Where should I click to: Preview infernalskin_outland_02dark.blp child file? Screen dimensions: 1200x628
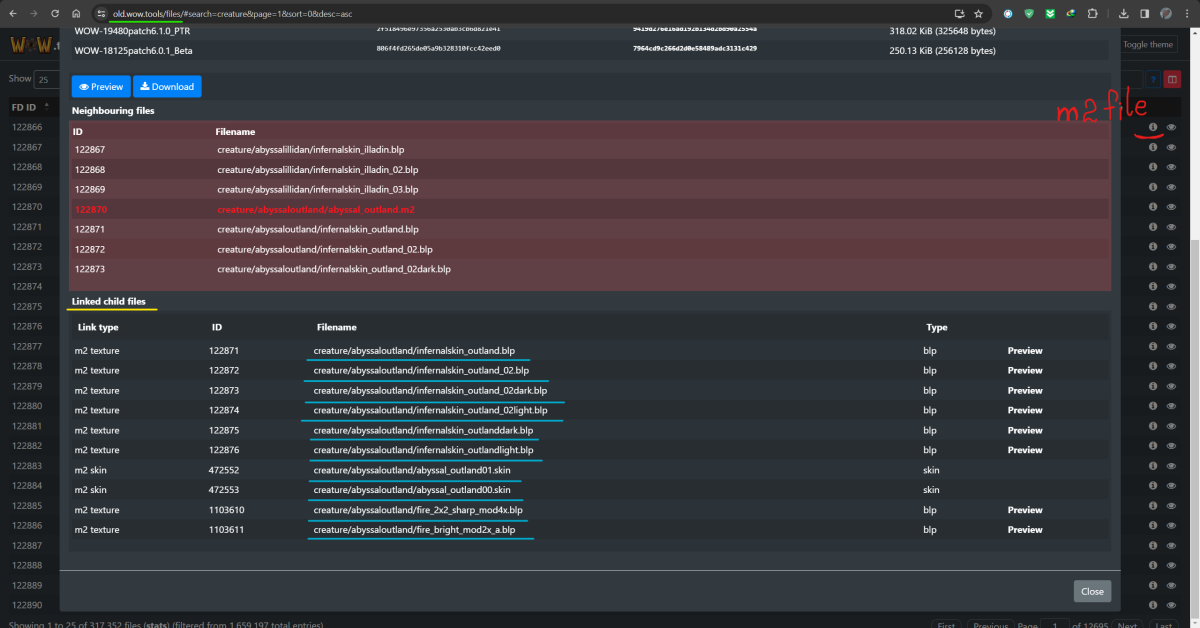1024,391
